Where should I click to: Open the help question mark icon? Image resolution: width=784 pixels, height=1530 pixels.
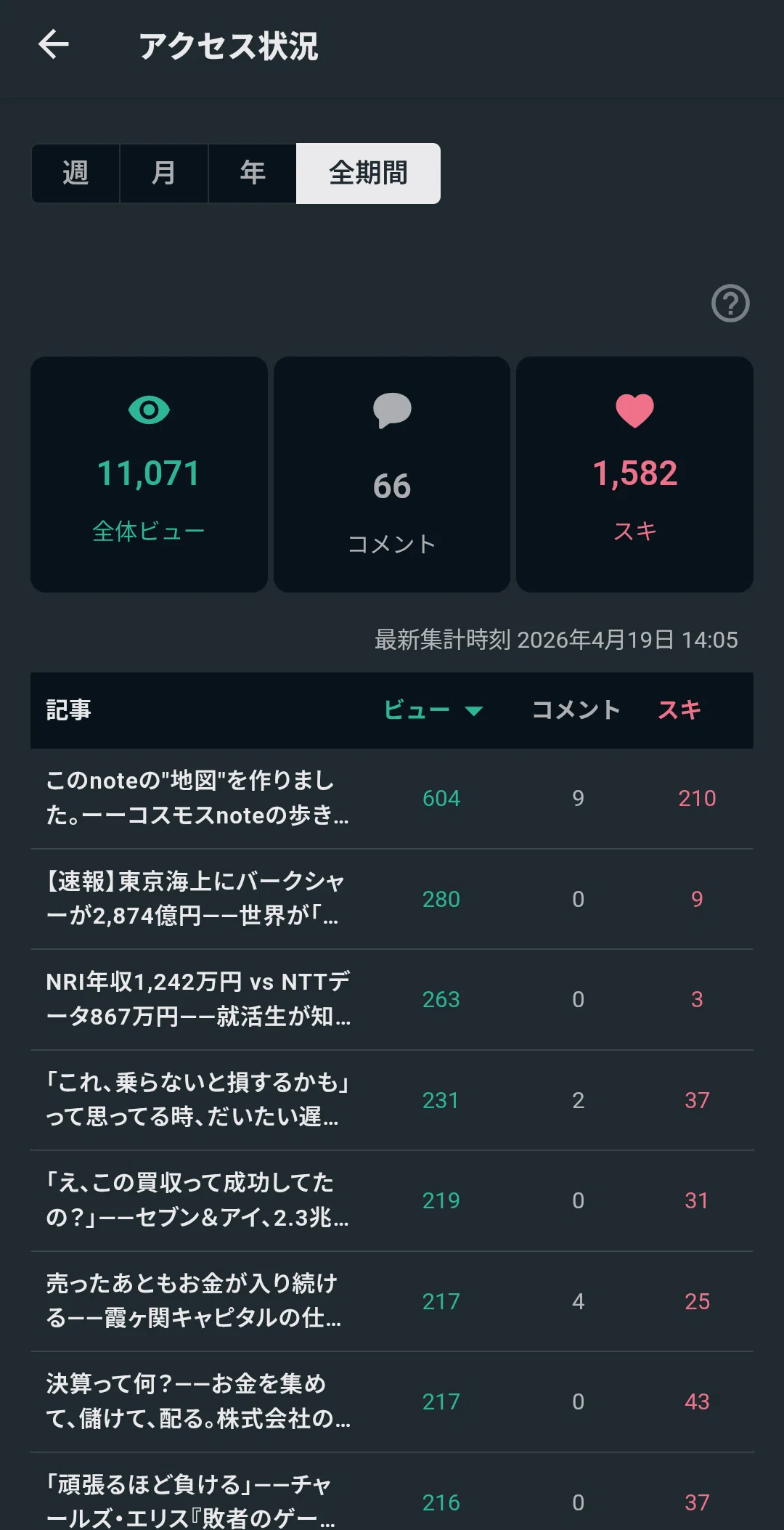730,304
